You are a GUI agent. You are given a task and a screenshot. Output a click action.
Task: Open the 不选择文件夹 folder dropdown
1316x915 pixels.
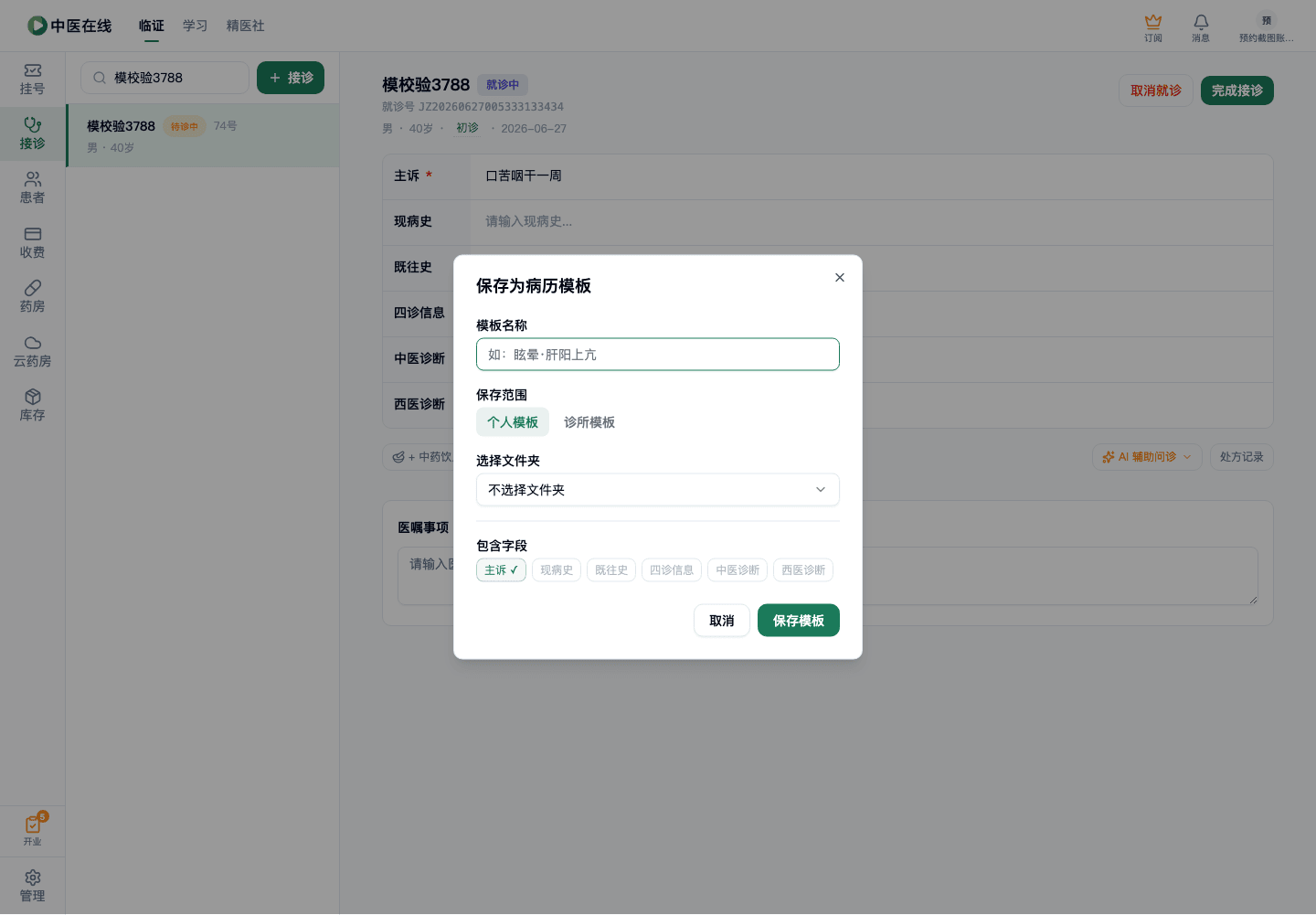(658, 490)
